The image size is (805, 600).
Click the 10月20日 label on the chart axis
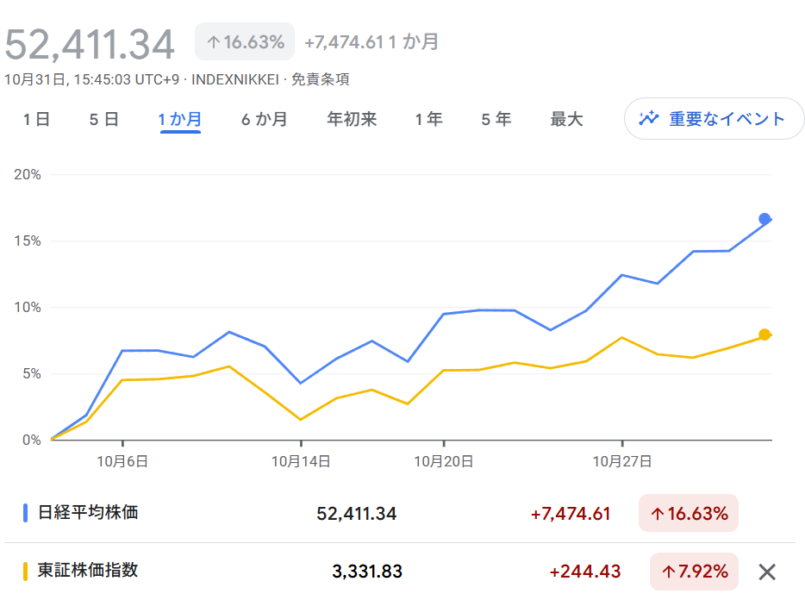coord(444,461)
